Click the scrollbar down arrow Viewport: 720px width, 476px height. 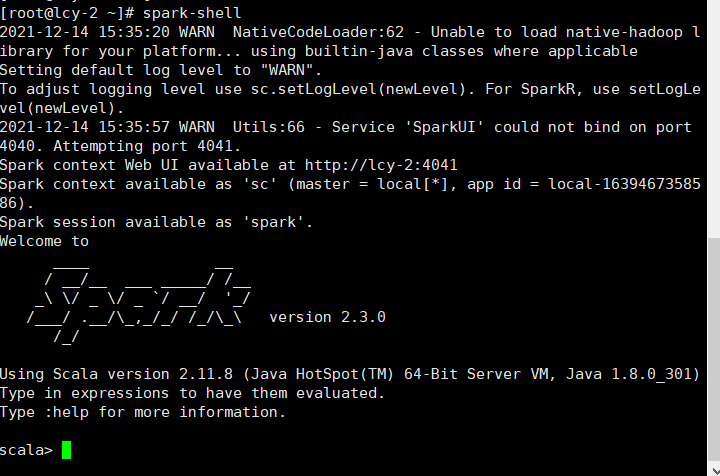pyautogui.click(x=714, y=470)
